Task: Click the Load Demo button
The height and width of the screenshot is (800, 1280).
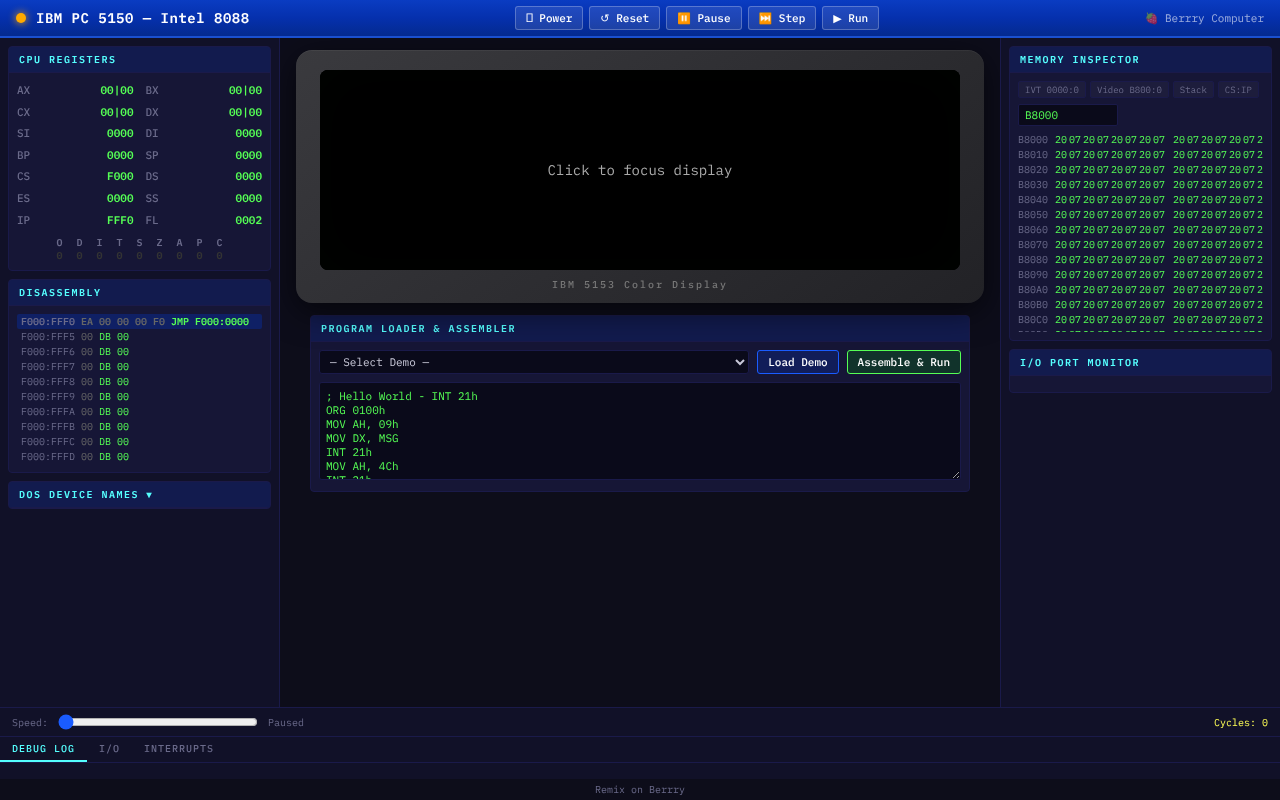Action: 797,362
